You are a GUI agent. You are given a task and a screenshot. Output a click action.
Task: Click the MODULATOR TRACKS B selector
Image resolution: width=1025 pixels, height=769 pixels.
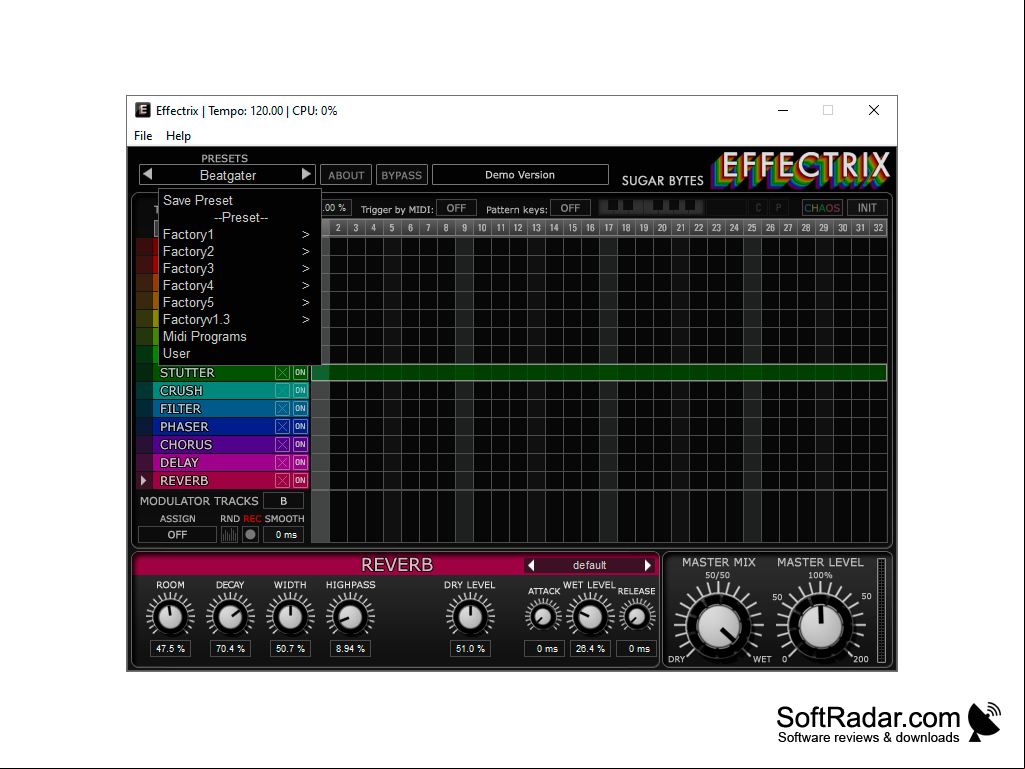(x=283, y=501)
